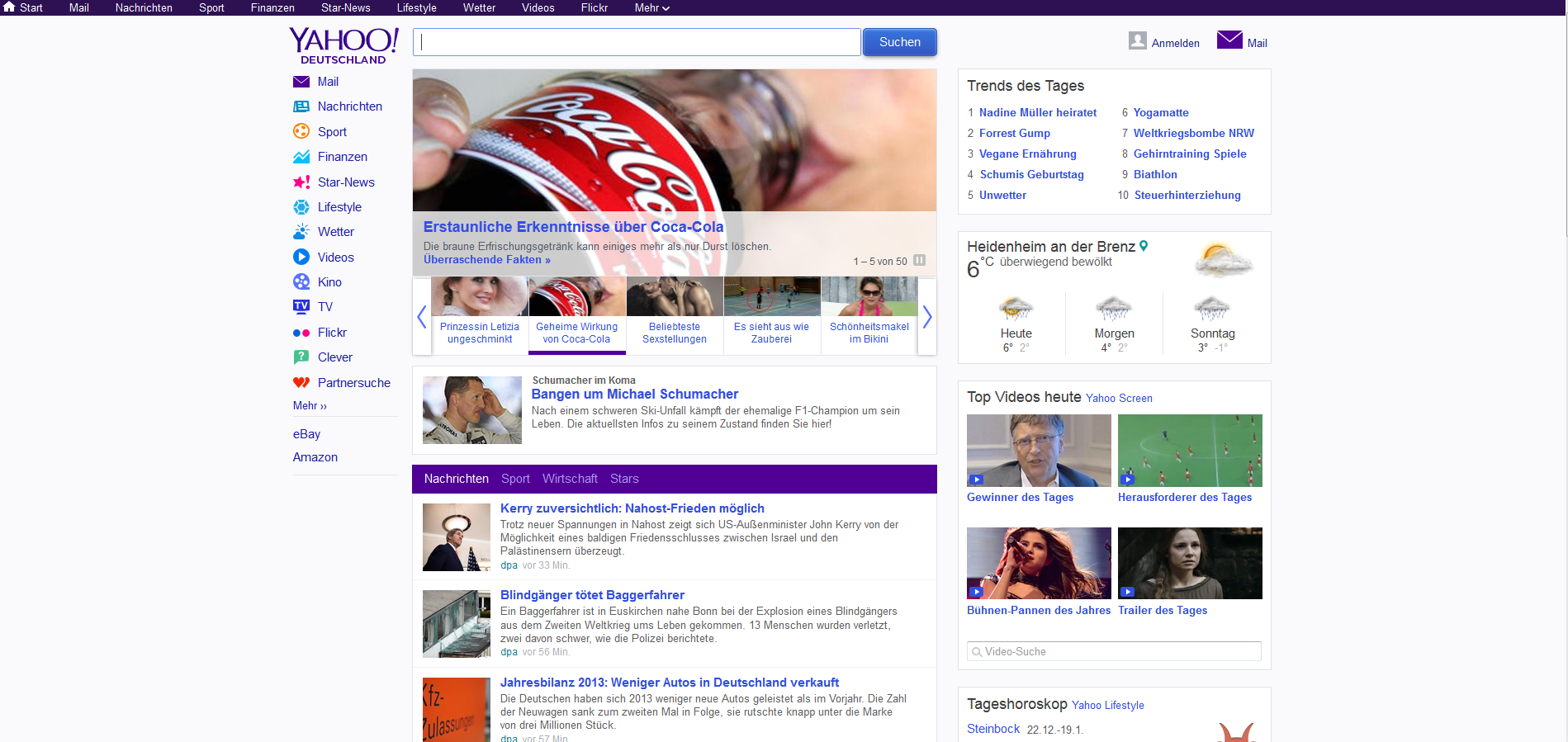
Task: Click the location pin next to Heidenheim
Action: [x=1144, y=246]
